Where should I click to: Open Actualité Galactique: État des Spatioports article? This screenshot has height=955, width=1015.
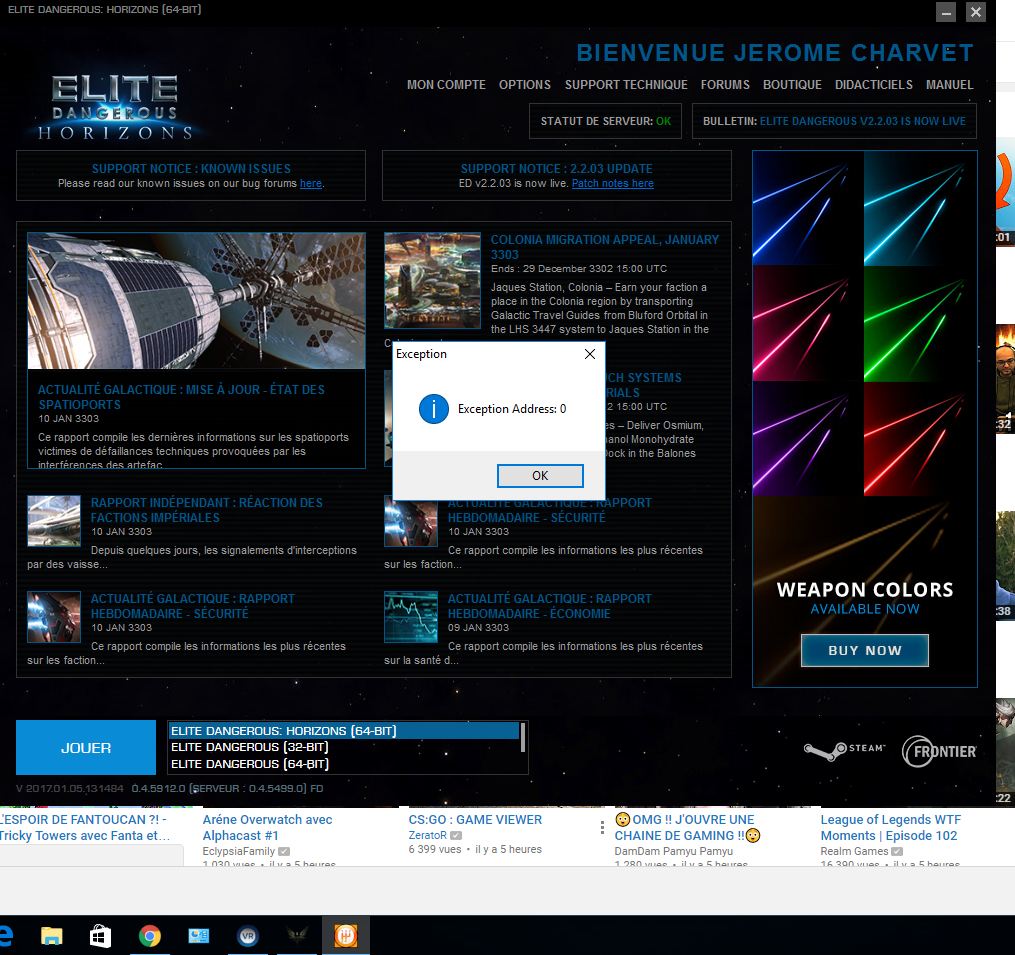point(181,397)
